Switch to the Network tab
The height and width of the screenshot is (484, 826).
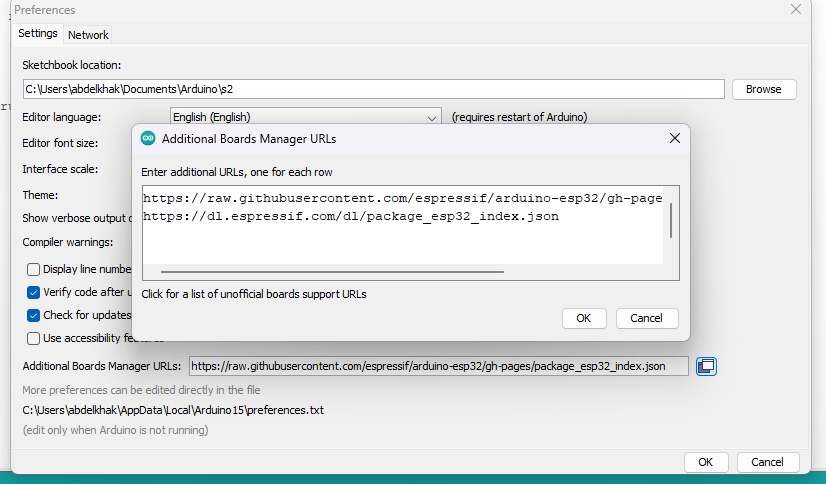[x=88, y=35]
